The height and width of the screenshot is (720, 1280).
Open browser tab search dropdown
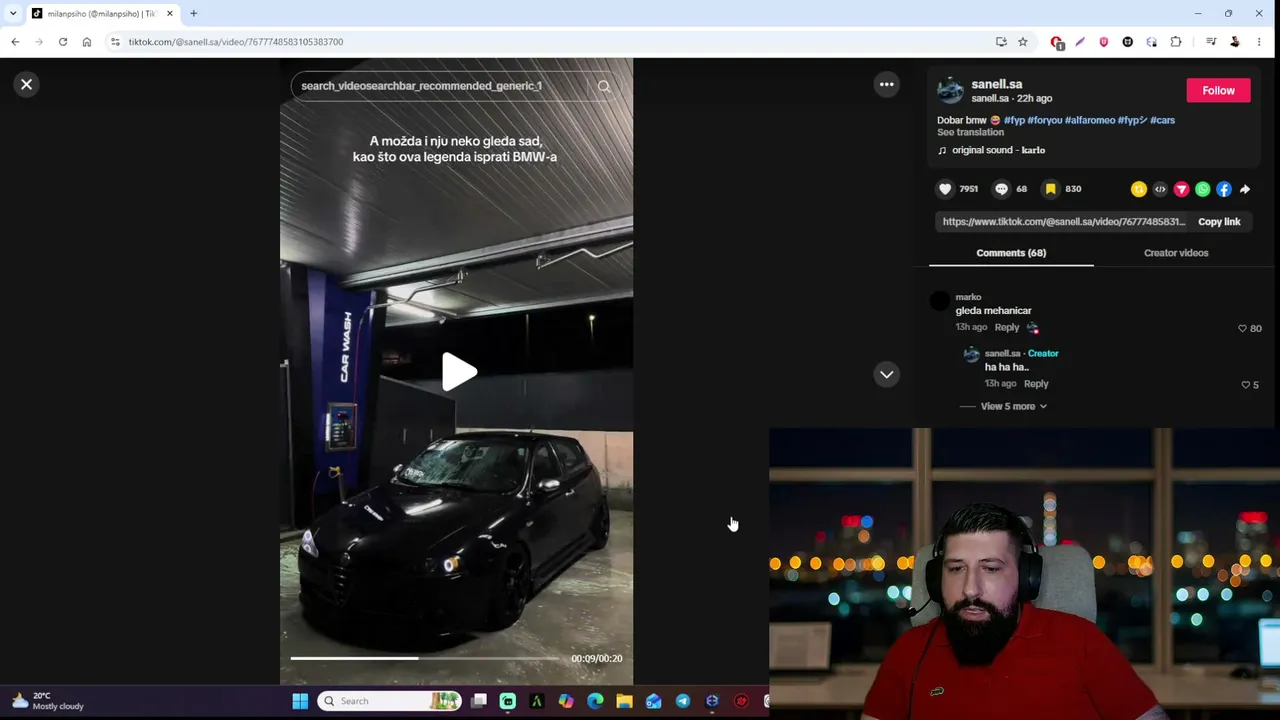point(12,13)
